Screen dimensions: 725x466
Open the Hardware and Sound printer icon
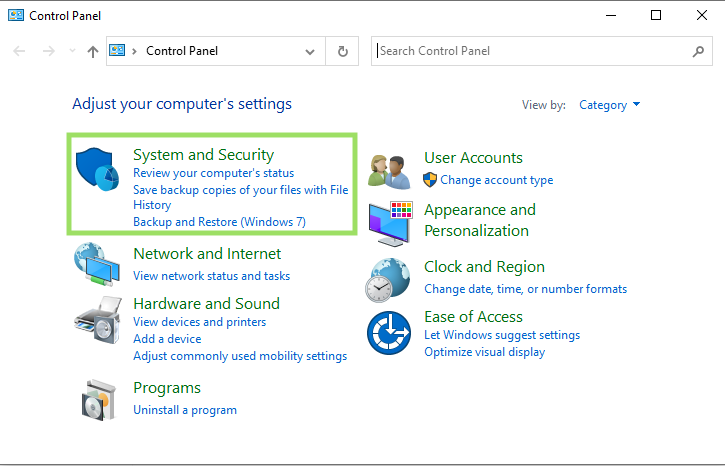click(x=98, y=320)
